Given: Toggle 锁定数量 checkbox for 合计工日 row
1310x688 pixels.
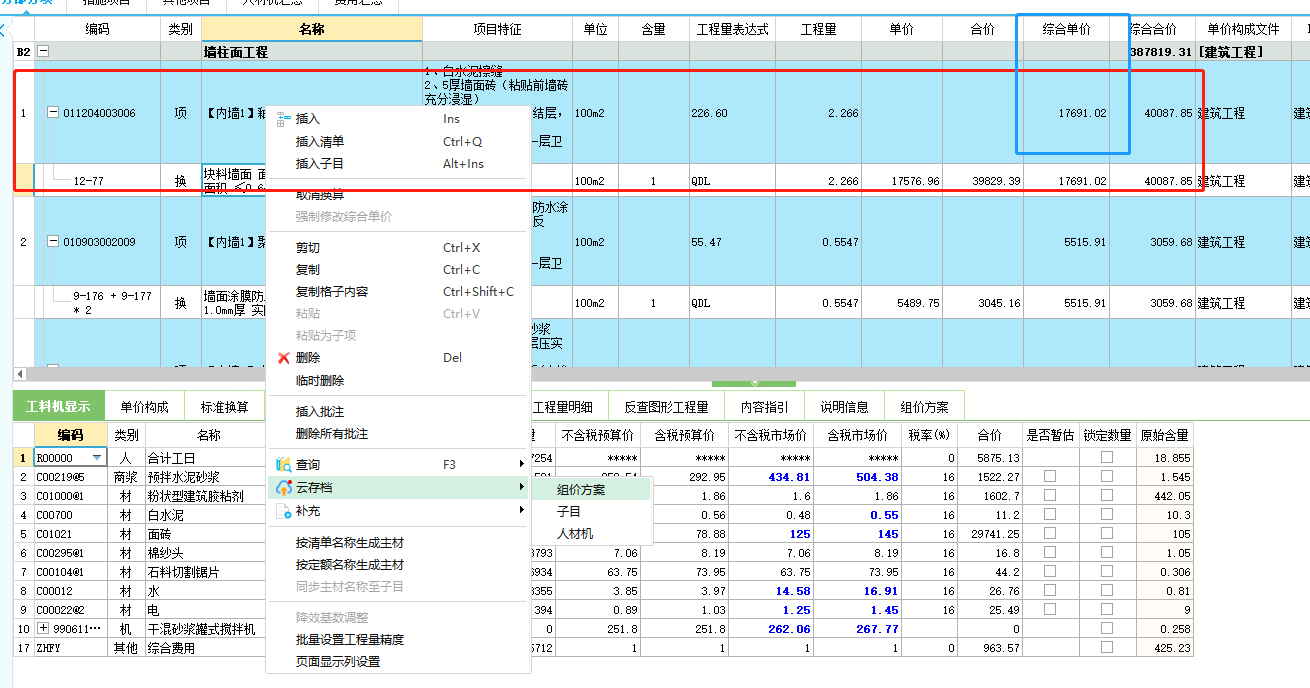Looking at the screenshot, I should (x=1107, y=458).
